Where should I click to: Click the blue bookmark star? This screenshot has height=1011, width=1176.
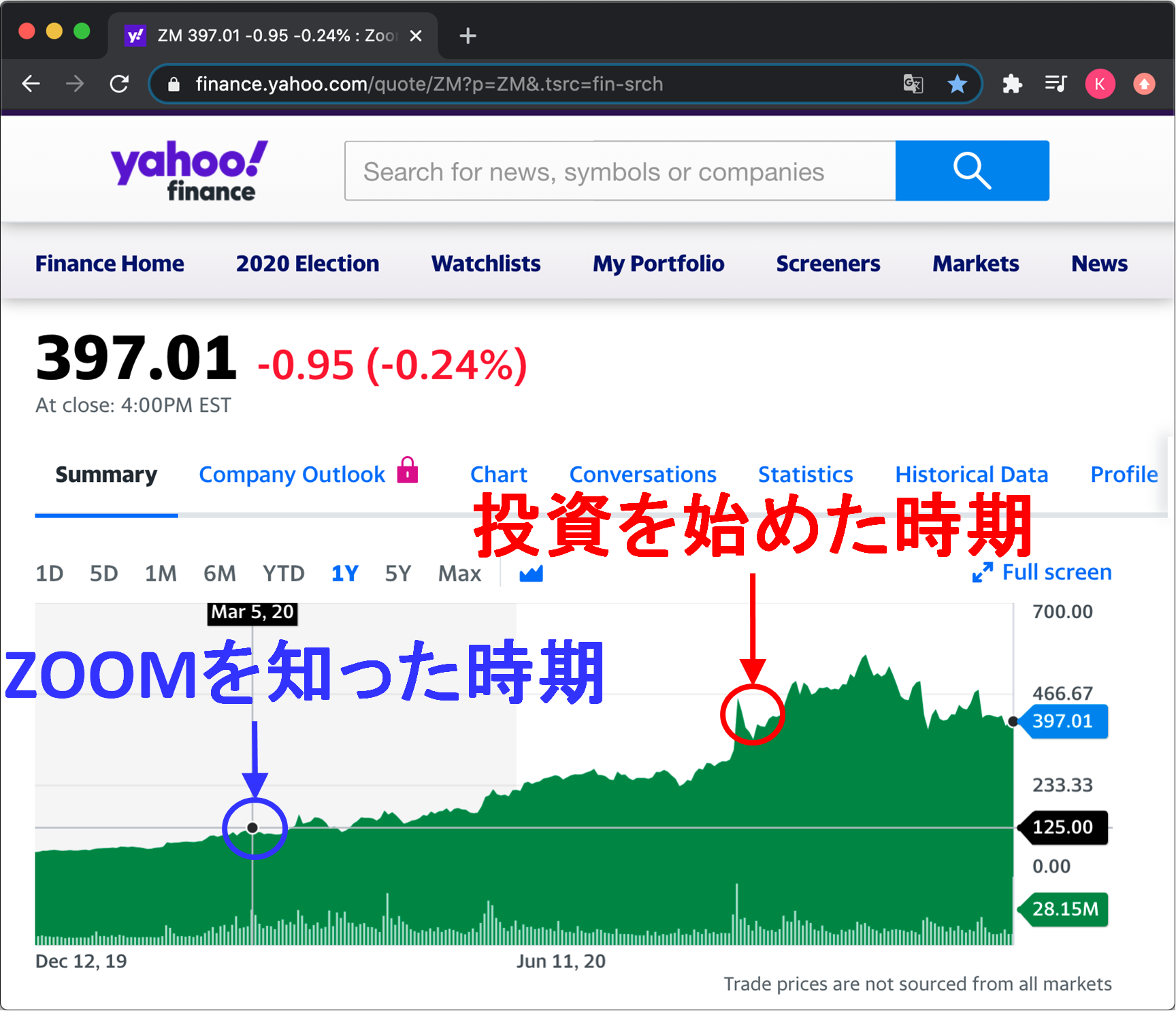[957, 84]
